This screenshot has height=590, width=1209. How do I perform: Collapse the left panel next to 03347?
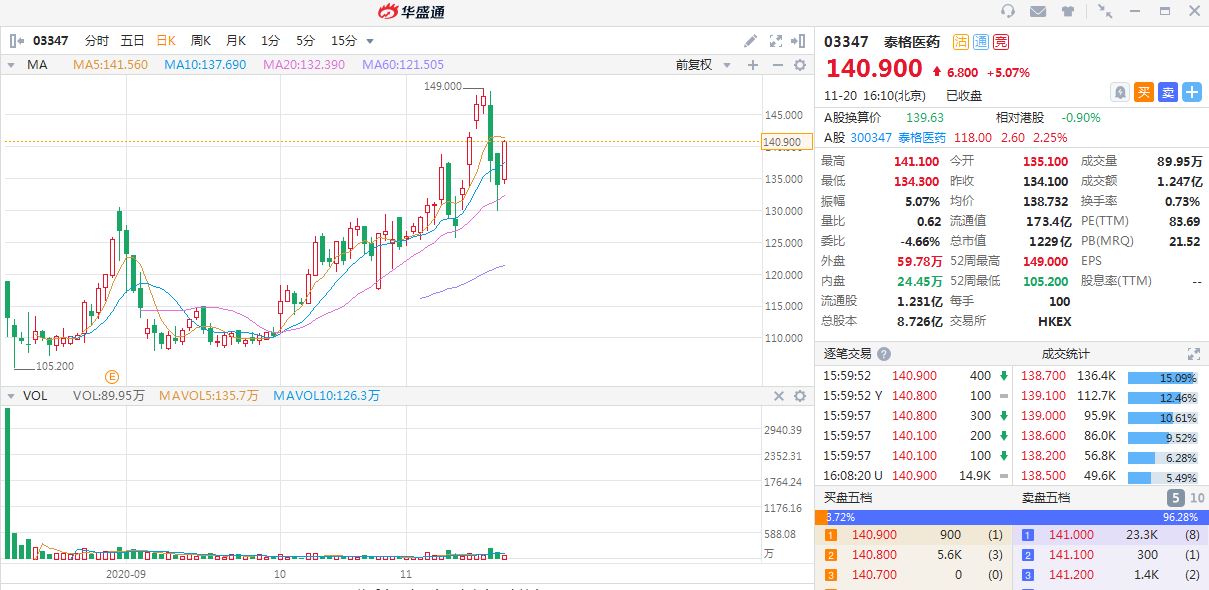[x=16, y=41]
